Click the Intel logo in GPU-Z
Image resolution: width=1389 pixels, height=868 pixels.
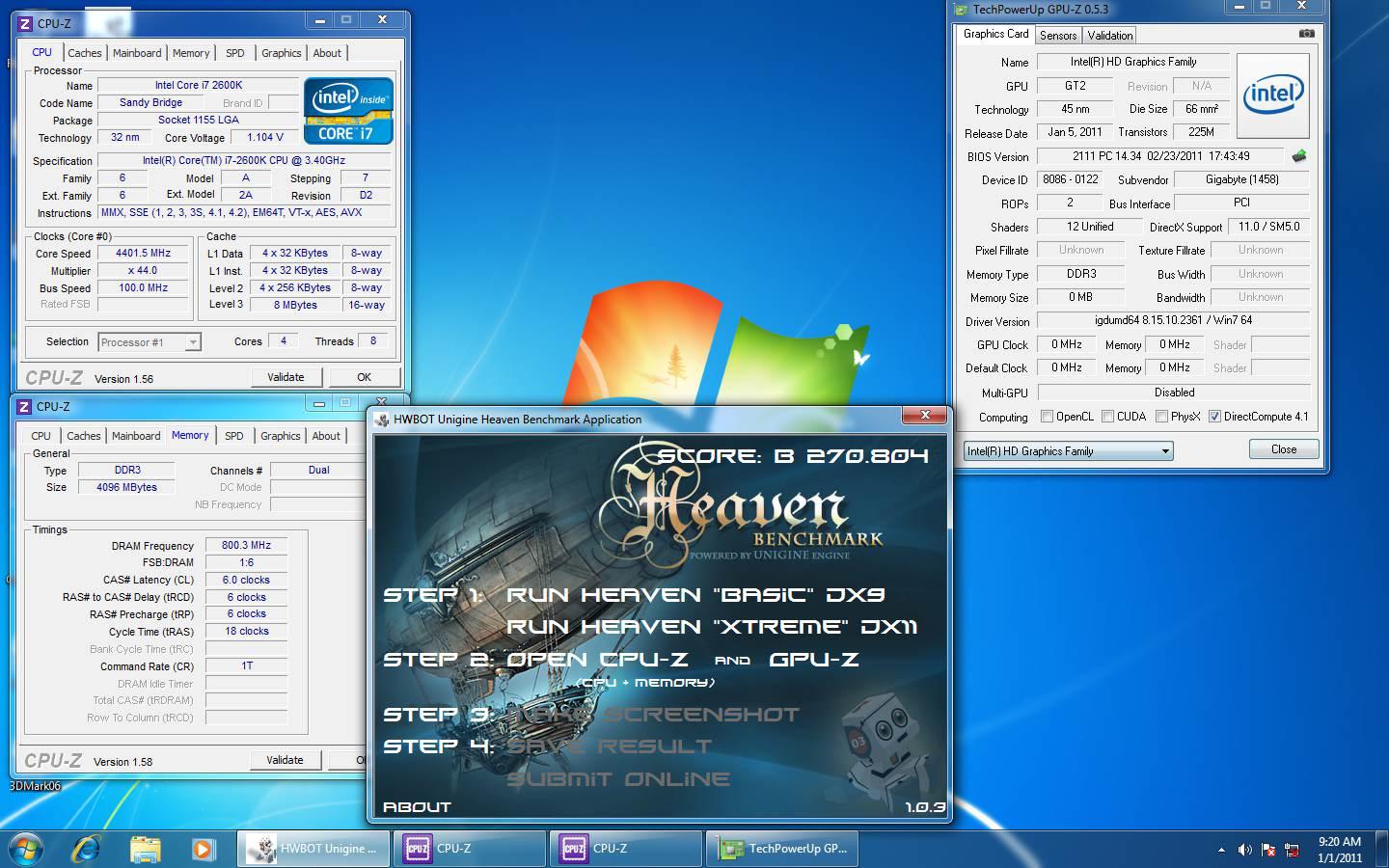(1273, 95)
